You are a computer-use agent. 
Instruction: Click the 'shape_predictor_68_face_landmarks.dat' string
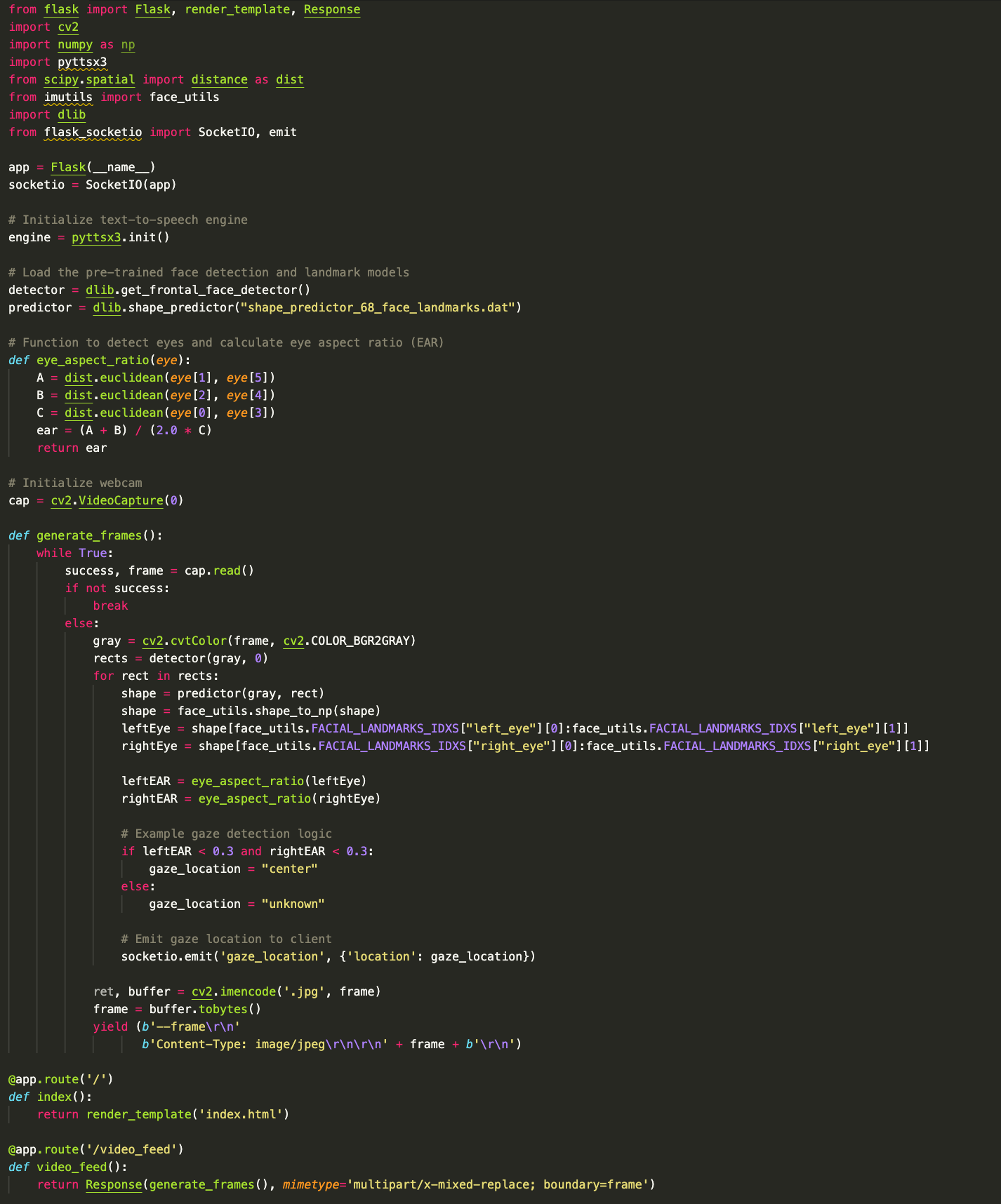tap(378, 308)
